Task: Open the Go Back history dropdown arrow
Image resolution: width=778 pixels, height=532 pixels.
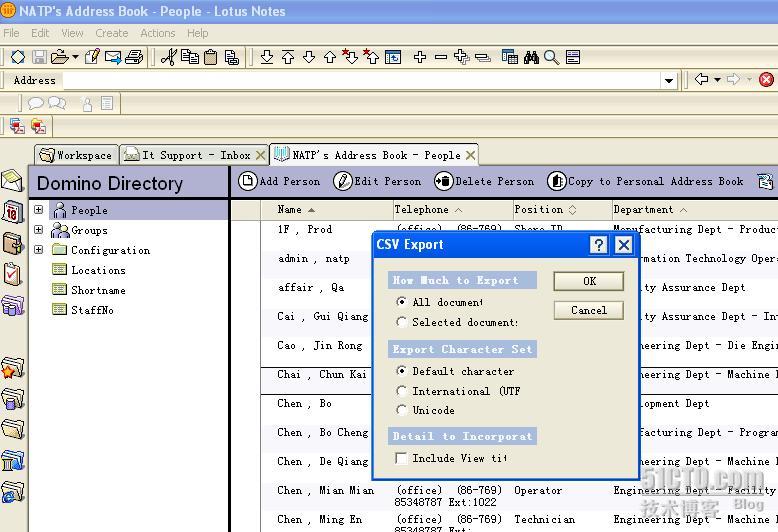Action: coord(717,79)
